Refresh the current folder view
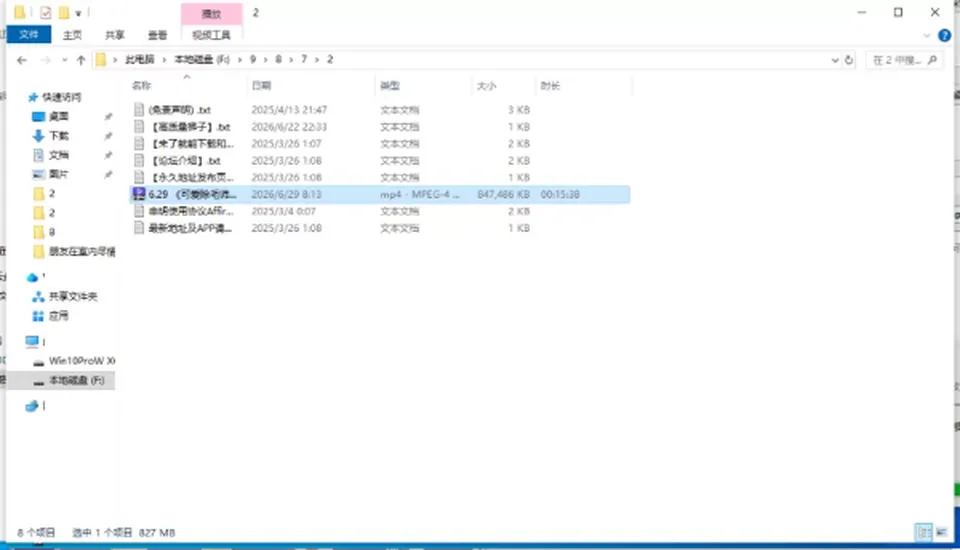The width and height of the screenshot is (960, 550). pos(849,60)
